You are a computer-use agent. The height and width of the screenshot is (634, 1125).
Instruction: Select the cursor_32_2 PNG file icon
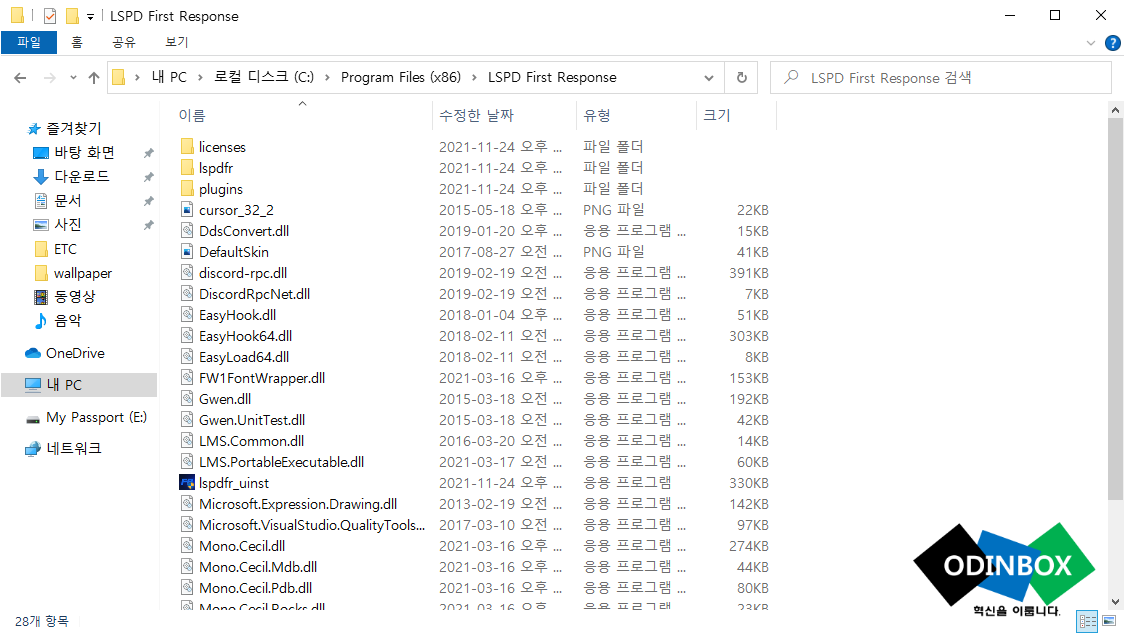point(187,210)
